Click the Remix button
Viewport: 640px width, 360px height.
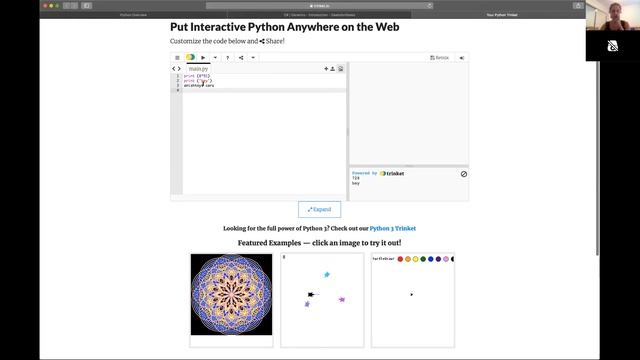point(439,58)
